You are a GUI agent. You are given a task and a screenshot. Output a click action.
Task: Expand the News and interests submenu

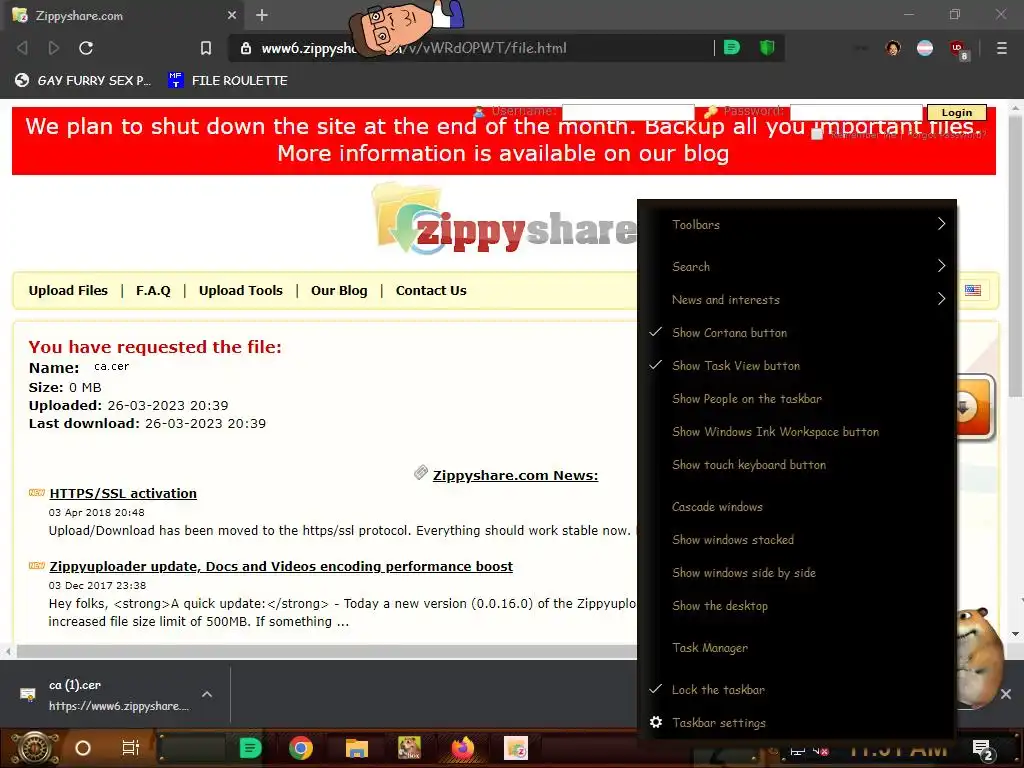click(x=797, y=300)
